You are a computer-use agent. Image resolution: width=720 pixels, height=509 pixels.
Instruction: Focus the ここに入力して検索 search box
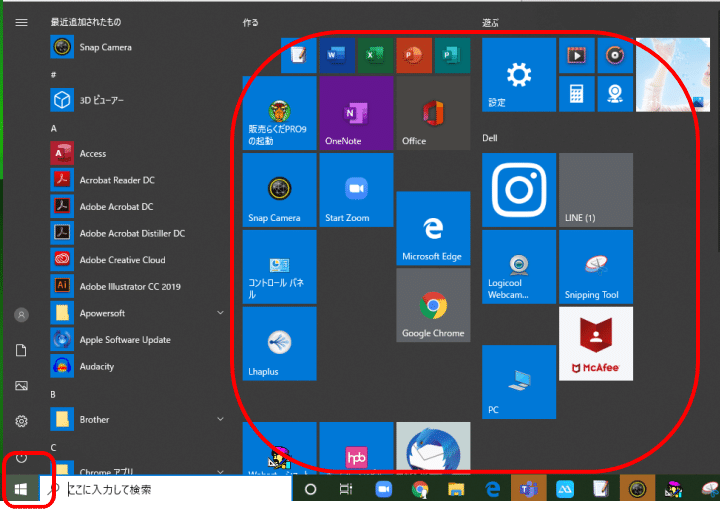pyautogui.click(x=165, y=489)
